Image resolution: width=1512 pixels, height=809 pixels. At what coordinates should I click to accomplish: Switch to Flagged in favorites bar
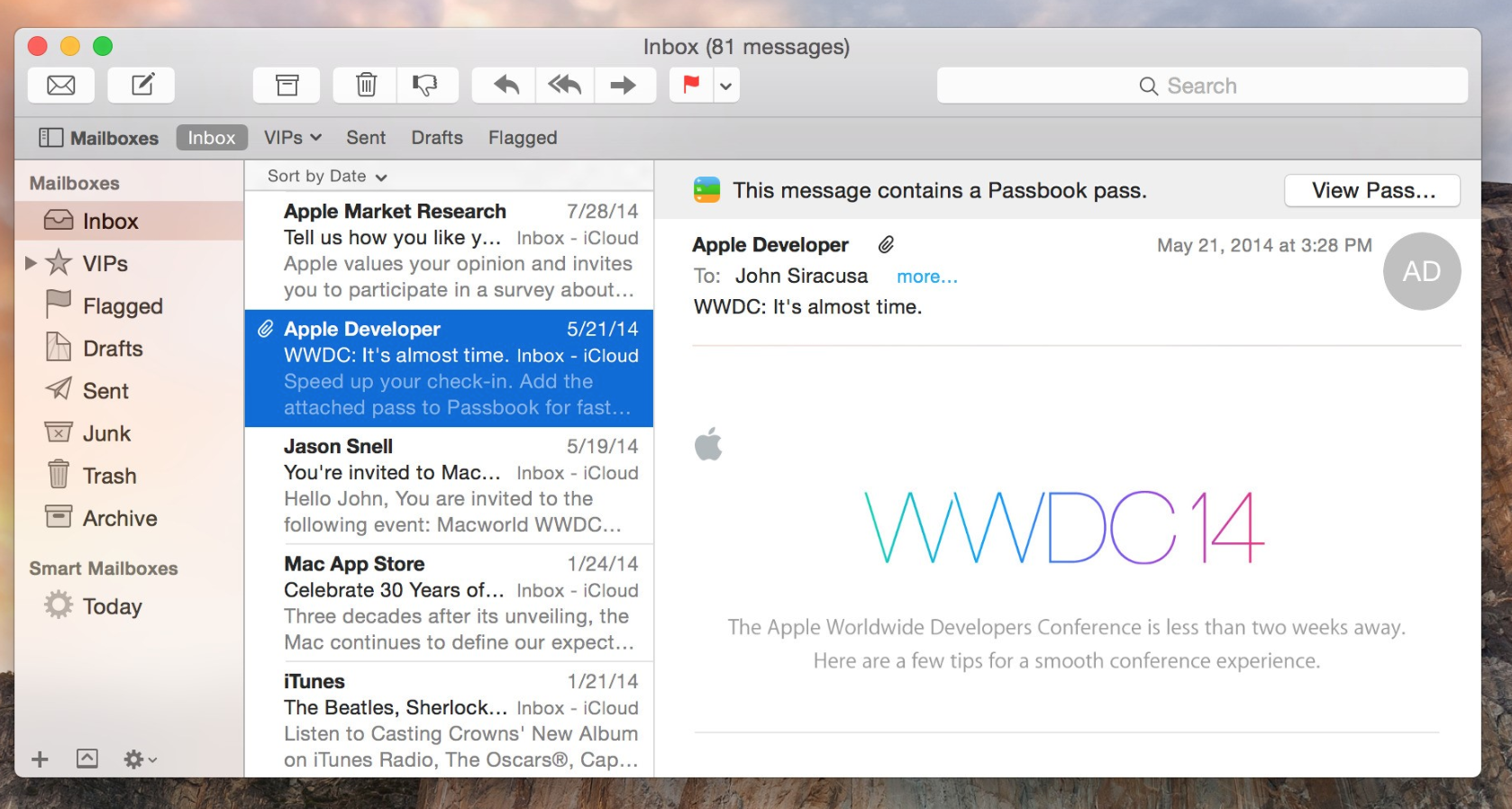pyautogui.click(x=523, y=138)
